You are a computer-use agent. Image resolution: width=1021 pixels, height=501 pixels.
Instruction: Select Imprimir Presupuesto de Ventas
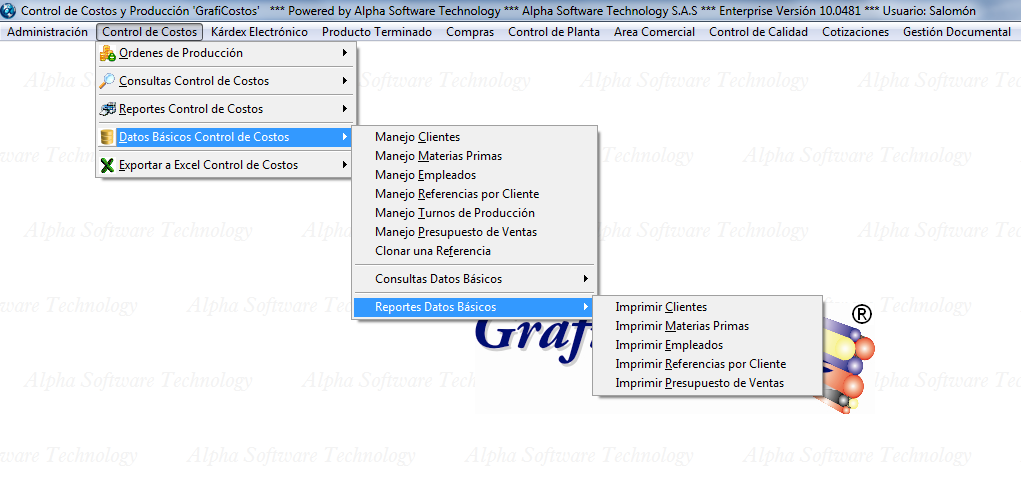point(699,383)
